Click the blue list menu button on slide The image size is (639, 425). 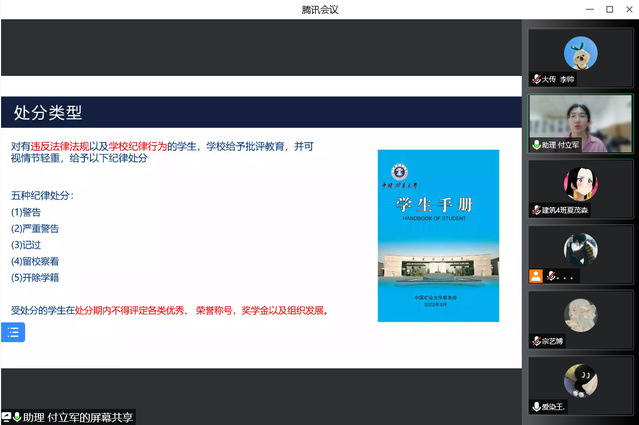14,332
